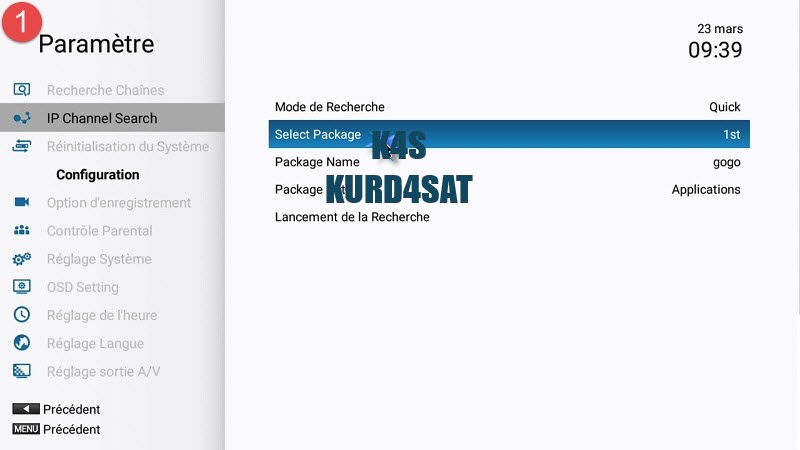Click the Réinitialisation du Système icon
The width and height of the screenshot is (800, 450).
point(21,146)
